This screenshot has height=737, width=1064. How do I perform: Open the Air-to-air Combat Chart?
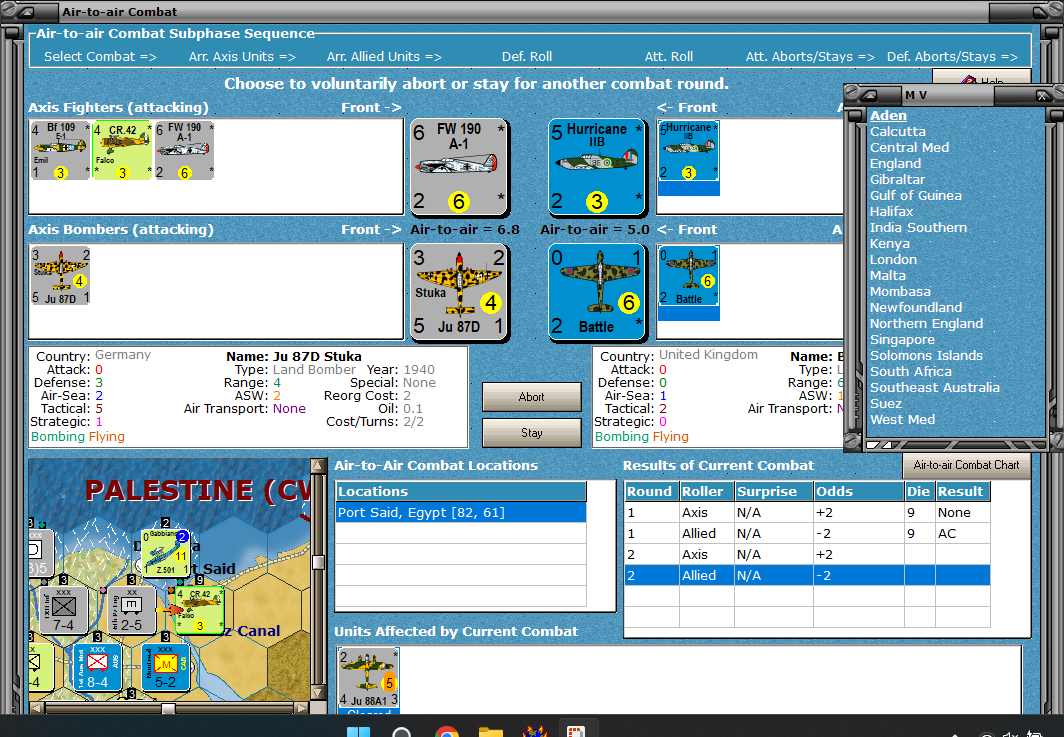pyautogui.click(x=966, y=465)
